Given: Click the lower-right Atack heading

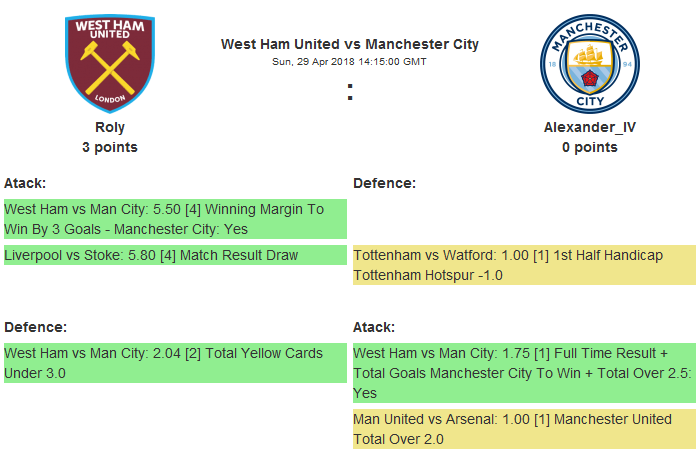Looking at the screenshot, I should click(x=374, y=327).
